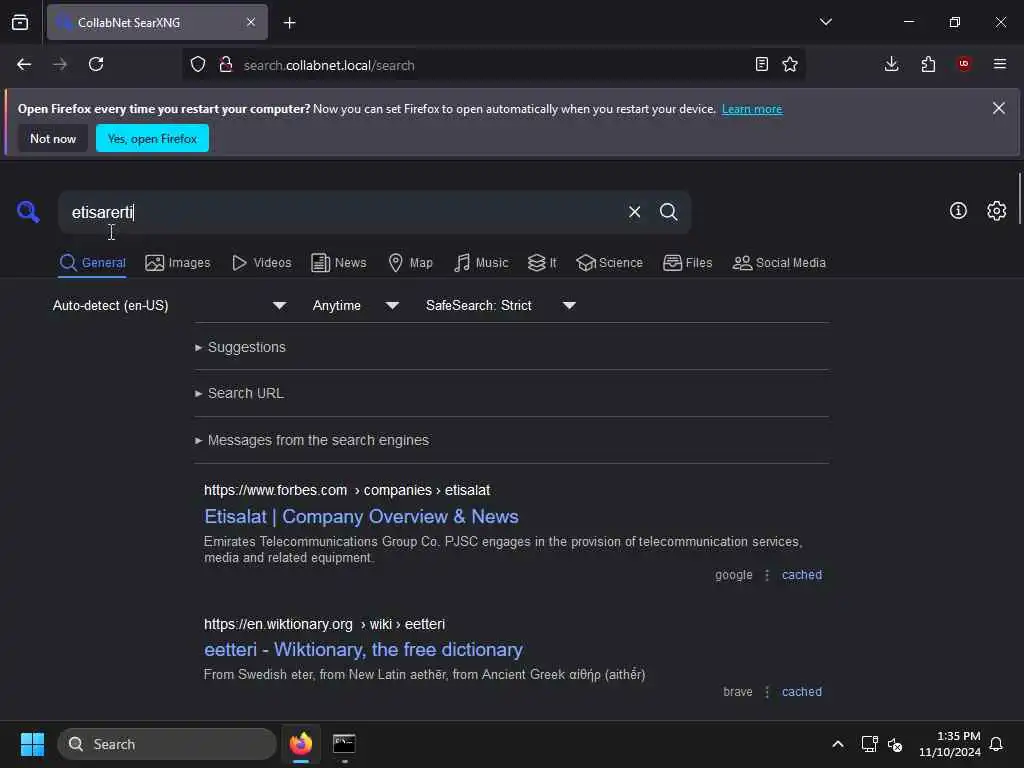Switch to Social Media category

(x=779, y=263)
